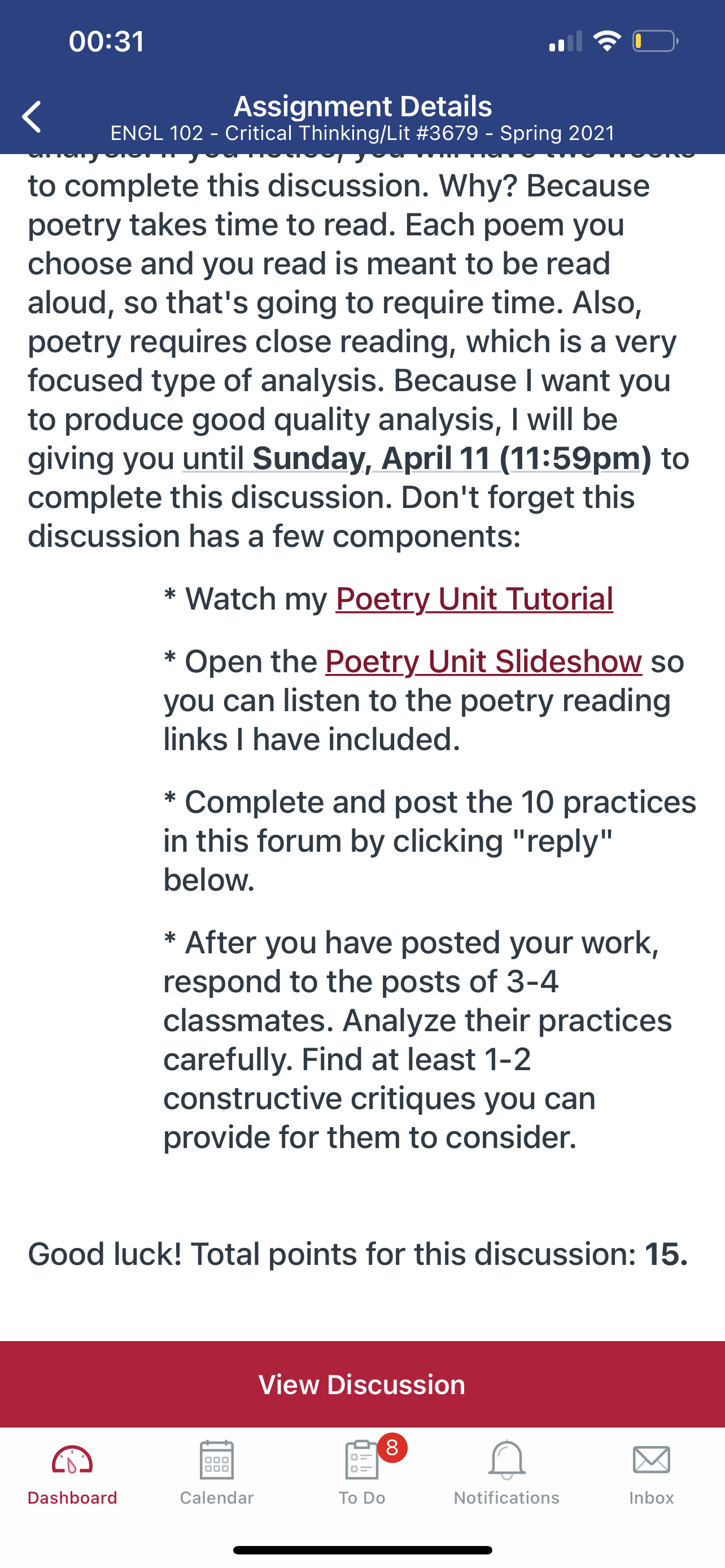Tap the home indicator bar
The height and width of the screenshot is (1568, 725).
coord(362,1550)
